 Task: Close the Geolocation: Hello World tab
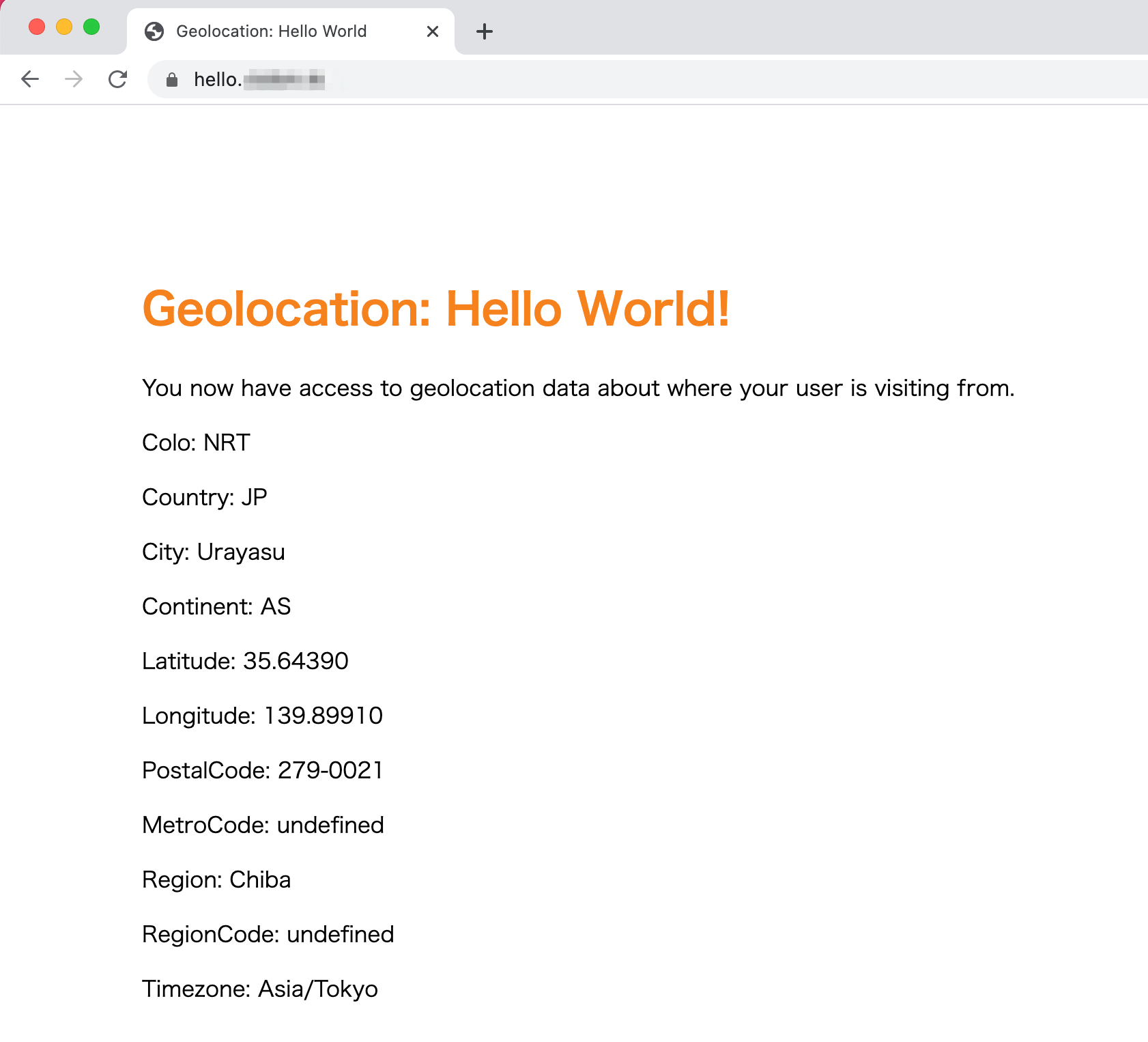point(432,31)
